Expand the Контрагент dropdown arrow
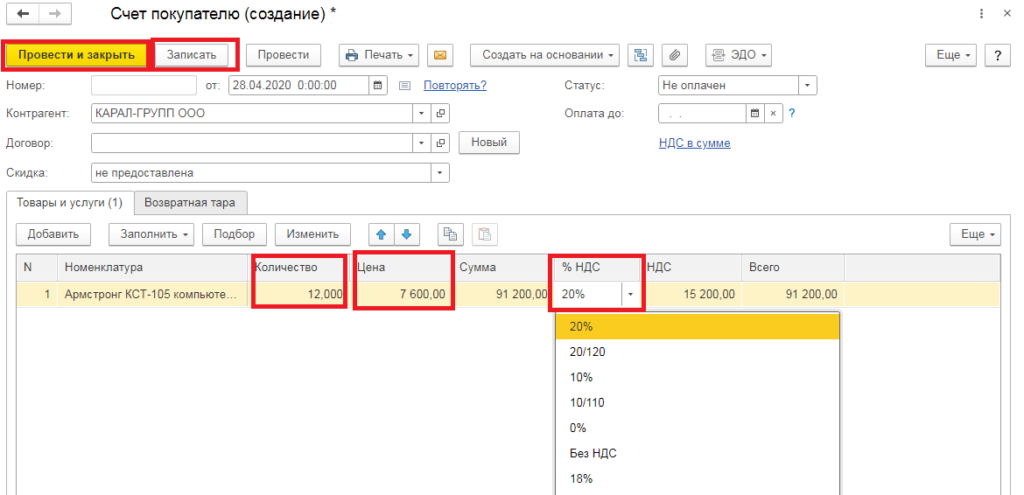The image size is (1024, 495). click(422, 114)
